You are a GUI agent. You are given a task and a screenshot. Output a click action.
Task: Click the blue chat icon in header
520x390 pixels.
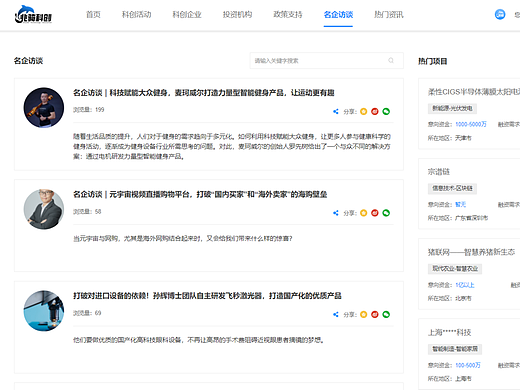click(500, 14)
